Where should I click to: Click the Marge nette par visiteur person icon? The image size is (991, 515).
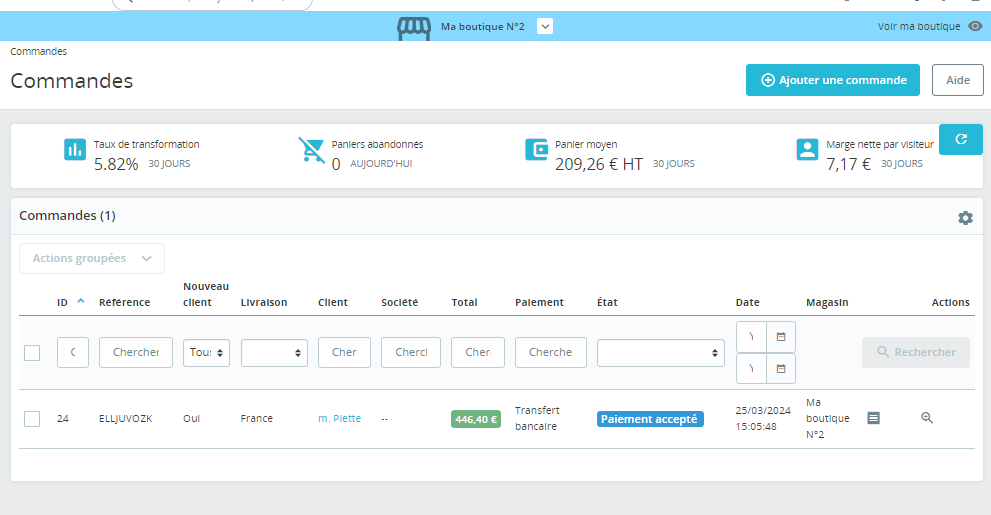(807, 150)
